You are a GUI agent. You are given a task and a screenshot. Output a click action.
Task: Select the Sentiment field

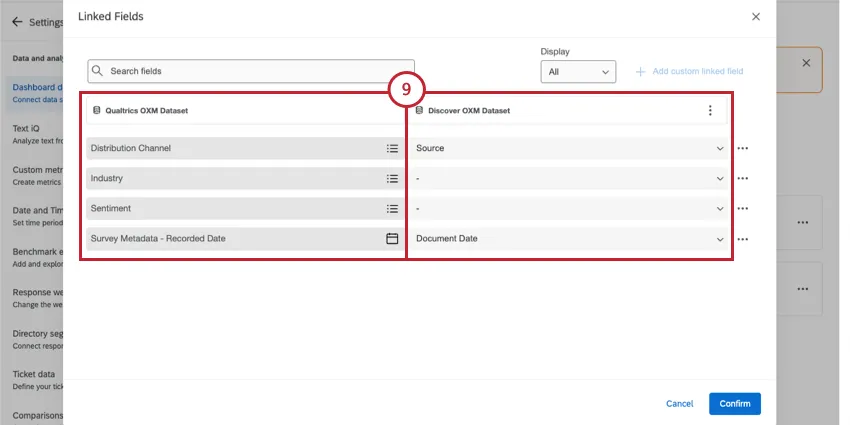[x=245, y=209]
